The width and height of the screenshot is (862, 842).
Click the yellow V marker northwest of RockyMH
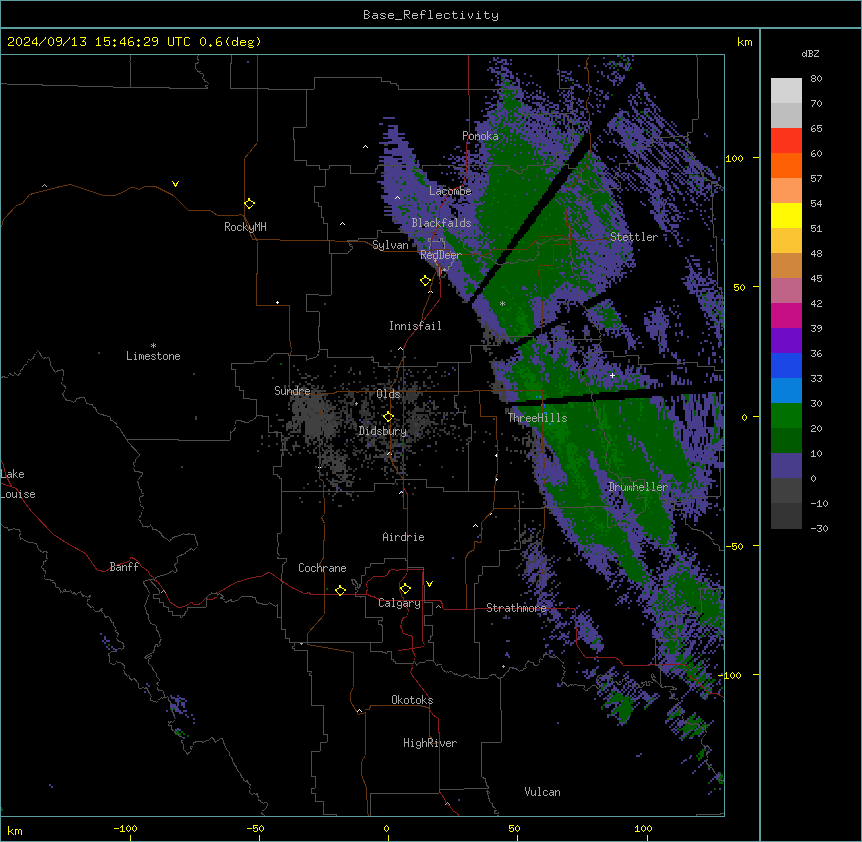175,184
